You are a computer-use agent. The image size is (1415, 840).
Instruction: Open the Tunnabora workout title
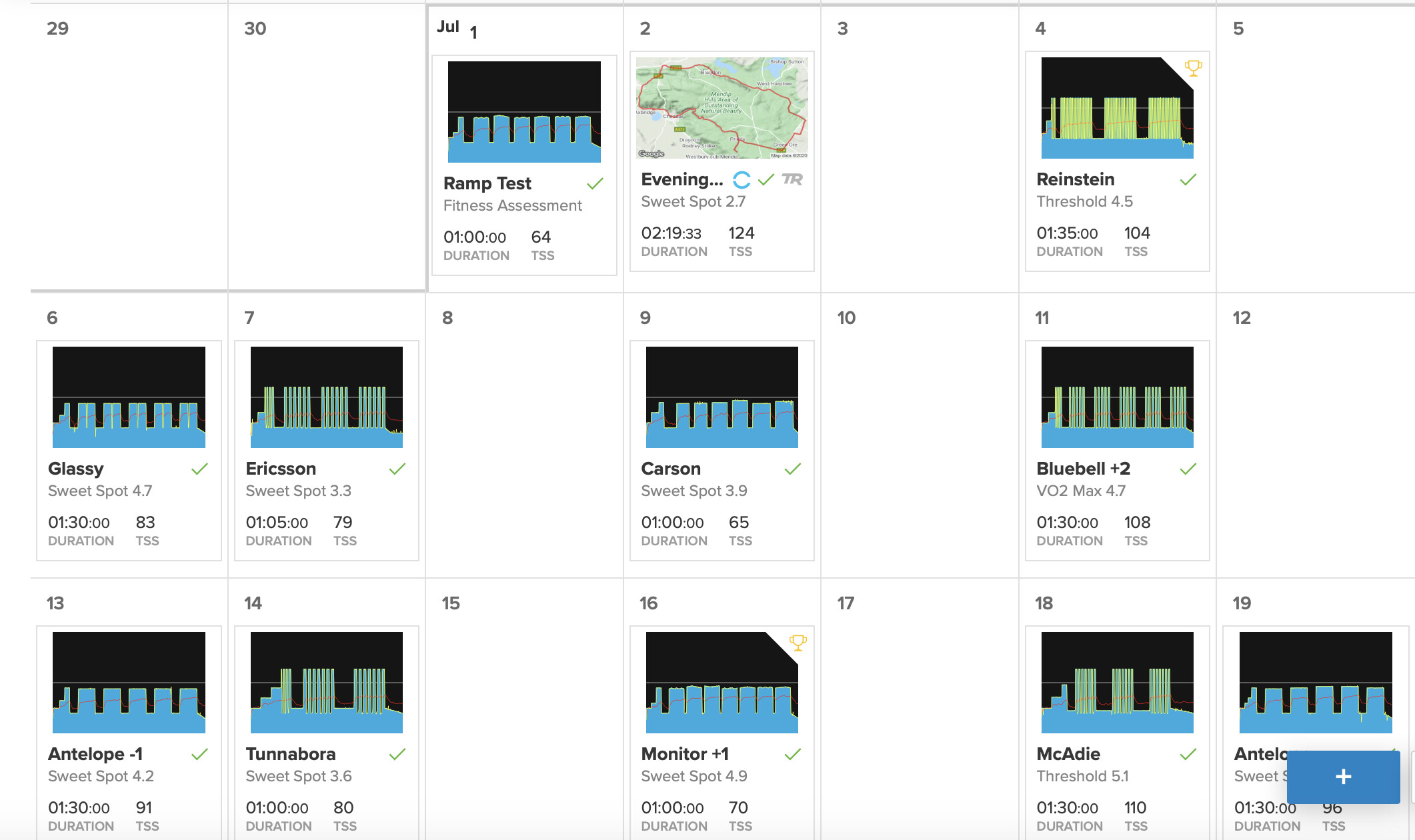pyautogui.click(x=291, y=754)
